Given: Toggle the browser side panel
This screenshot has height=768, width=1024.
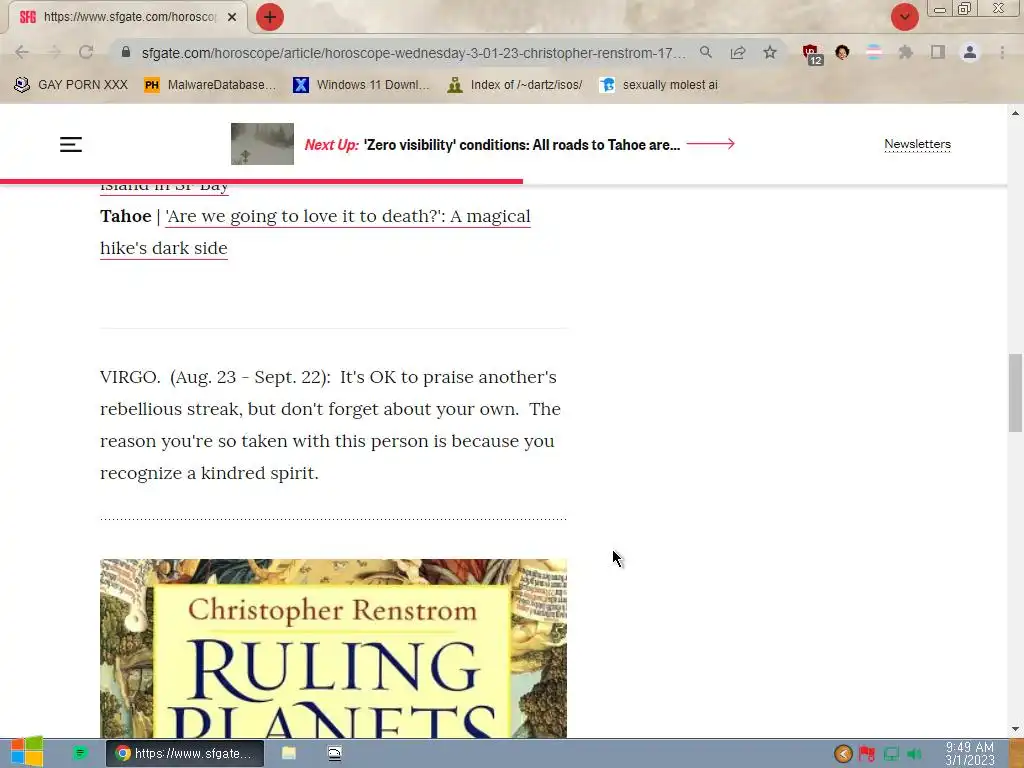Looking at the screenshot, I should tap(938, 52).
